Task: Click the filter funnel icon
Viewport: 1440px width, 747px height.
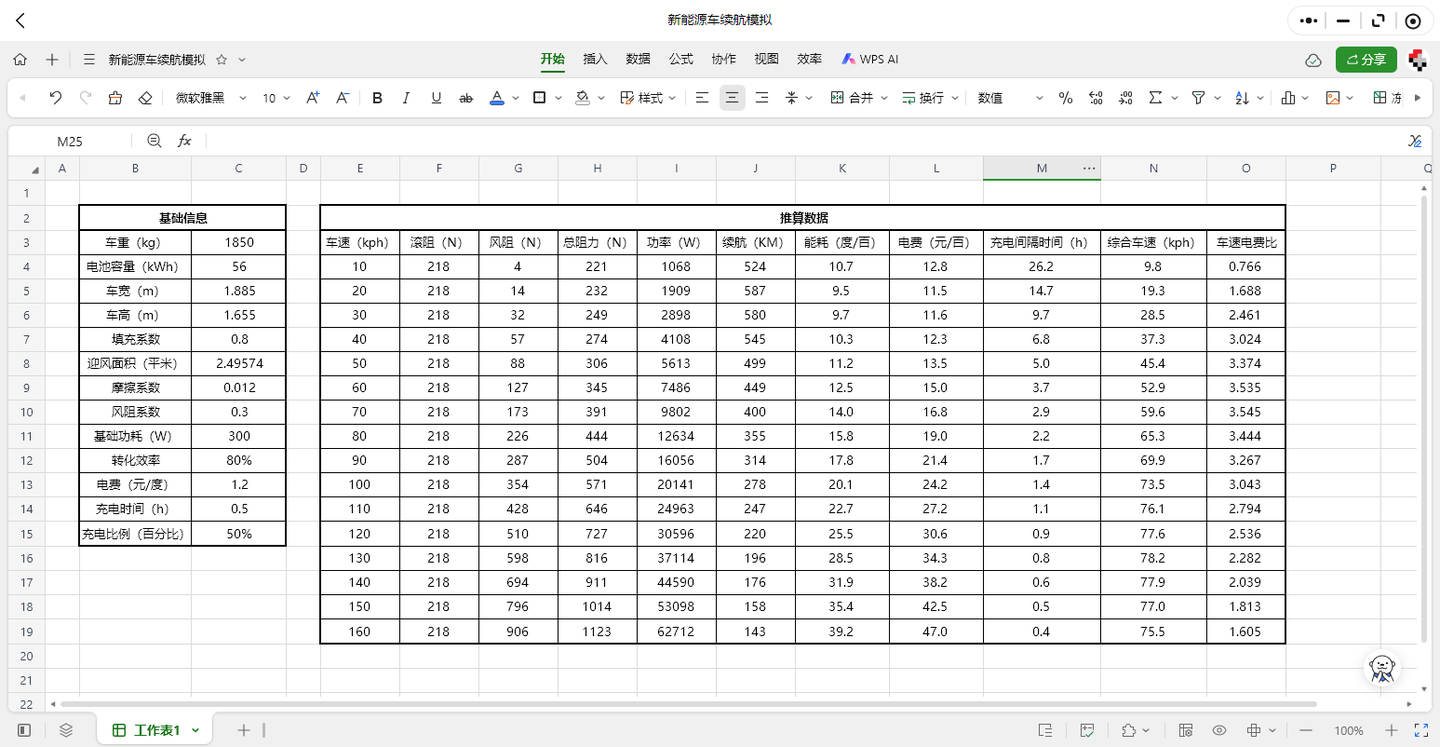Action: 1198,98
